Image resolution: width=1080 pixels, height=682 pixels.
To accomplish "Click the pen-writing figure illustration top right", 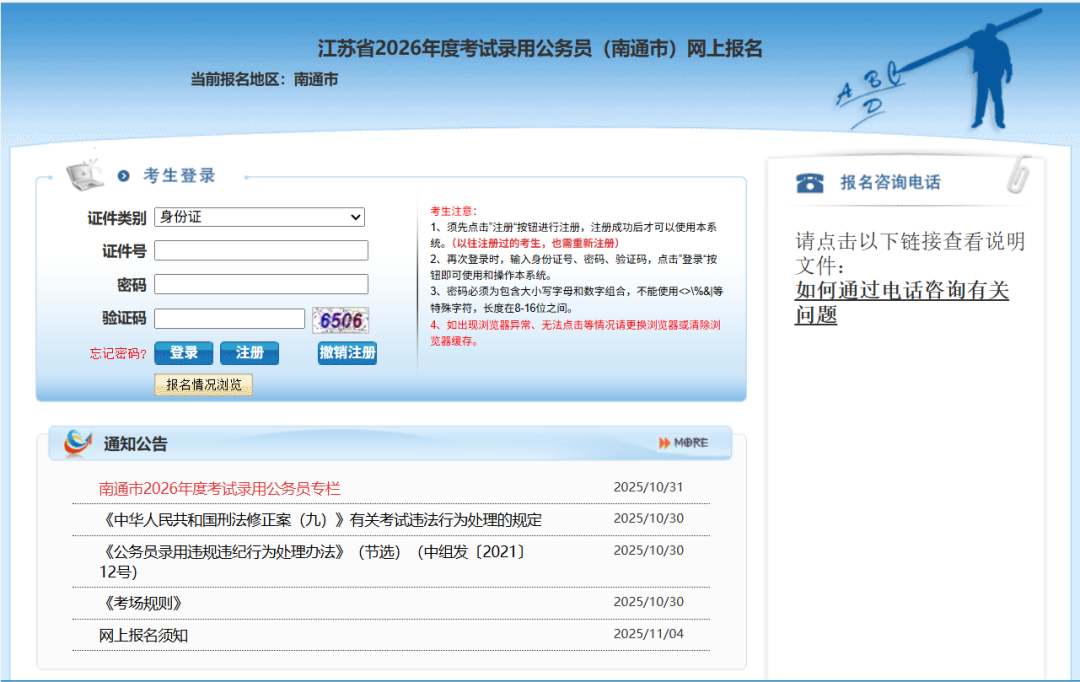I will tap(990, 75).
